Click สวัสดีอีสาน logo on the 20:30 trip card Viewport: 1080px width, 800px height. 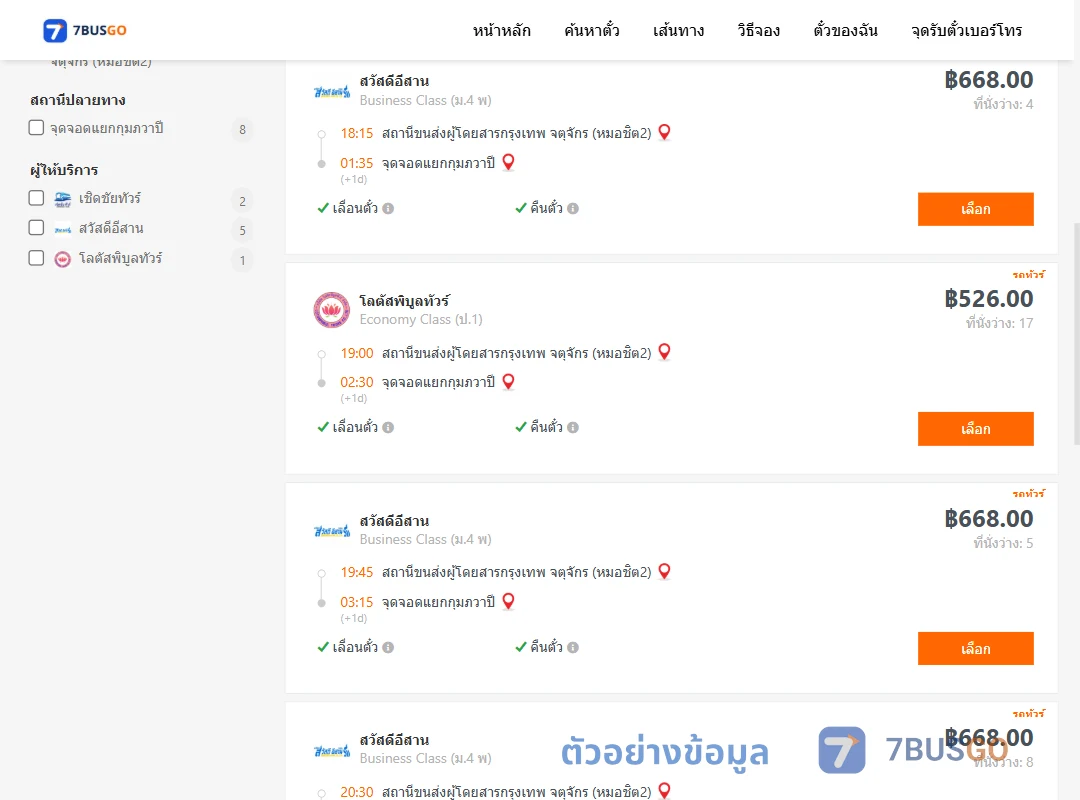point(332,750)
